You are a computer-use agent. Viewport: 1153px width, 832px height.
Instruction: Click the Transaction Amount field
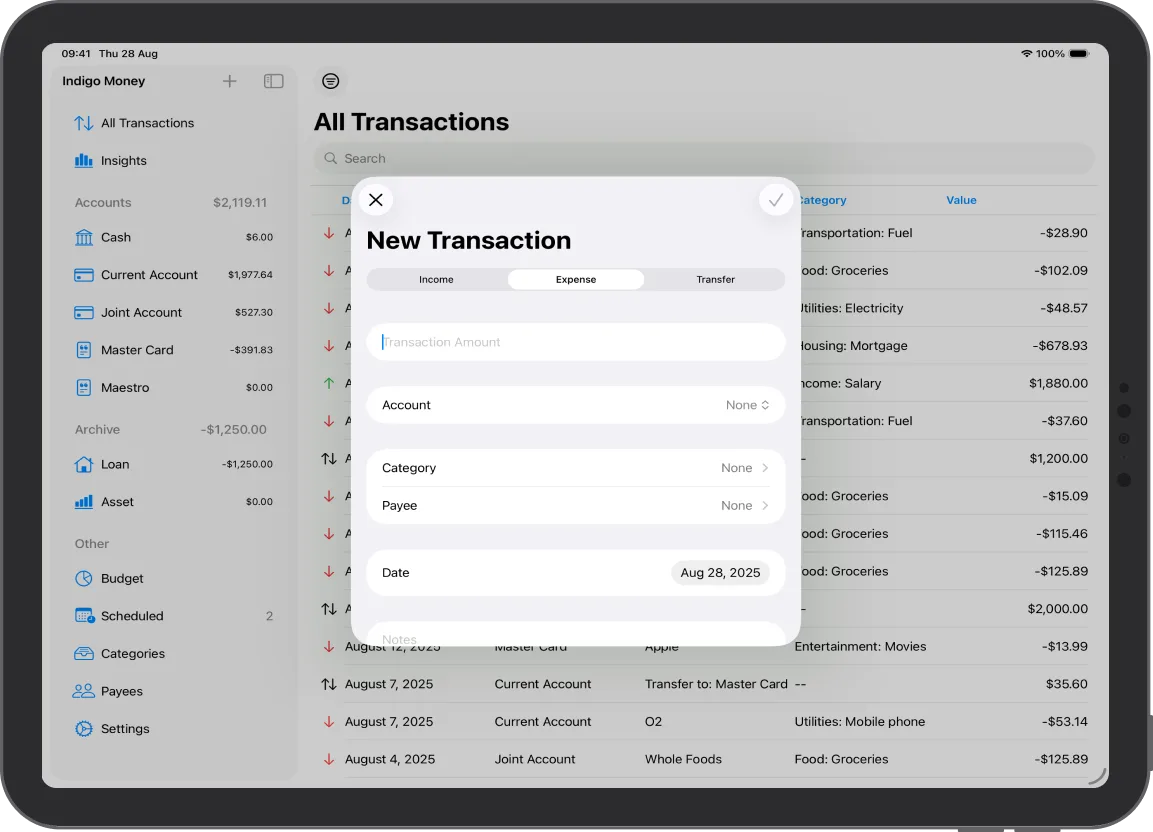[576, 341]
